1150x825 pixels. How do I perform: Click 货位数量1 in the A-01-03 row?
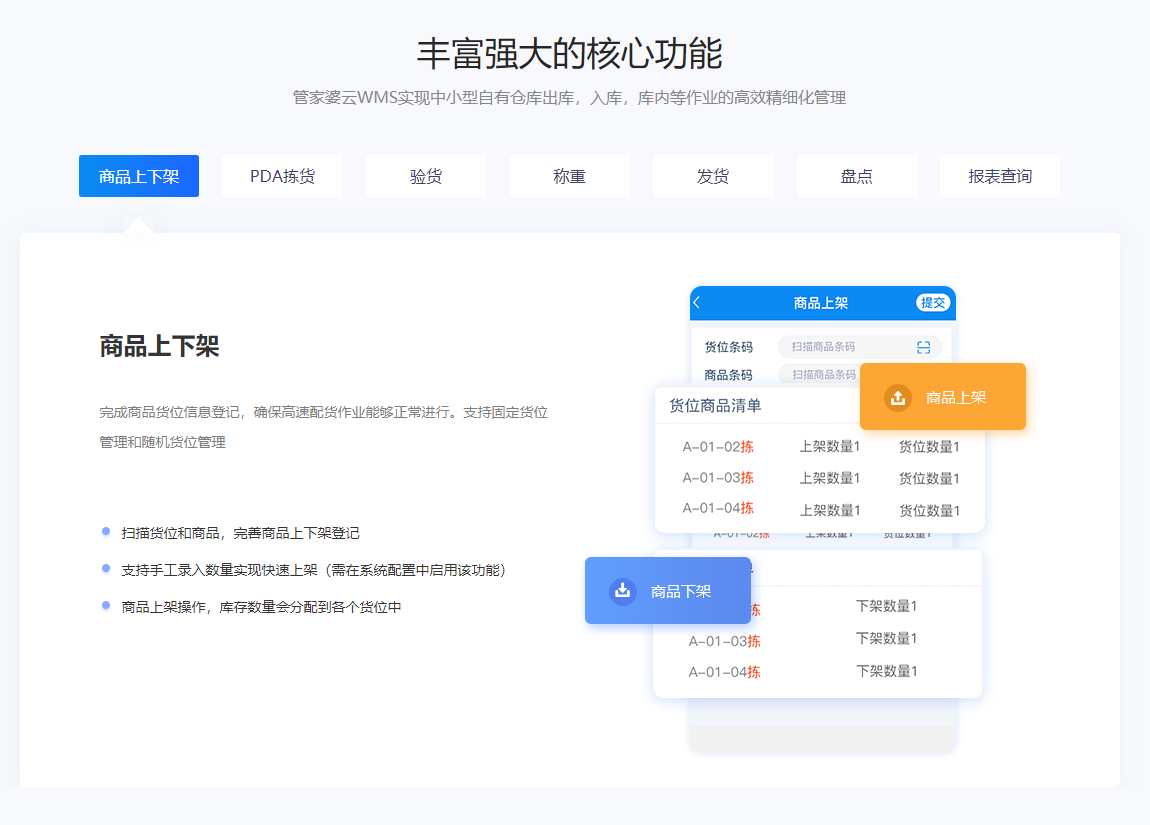coord(929,478)
